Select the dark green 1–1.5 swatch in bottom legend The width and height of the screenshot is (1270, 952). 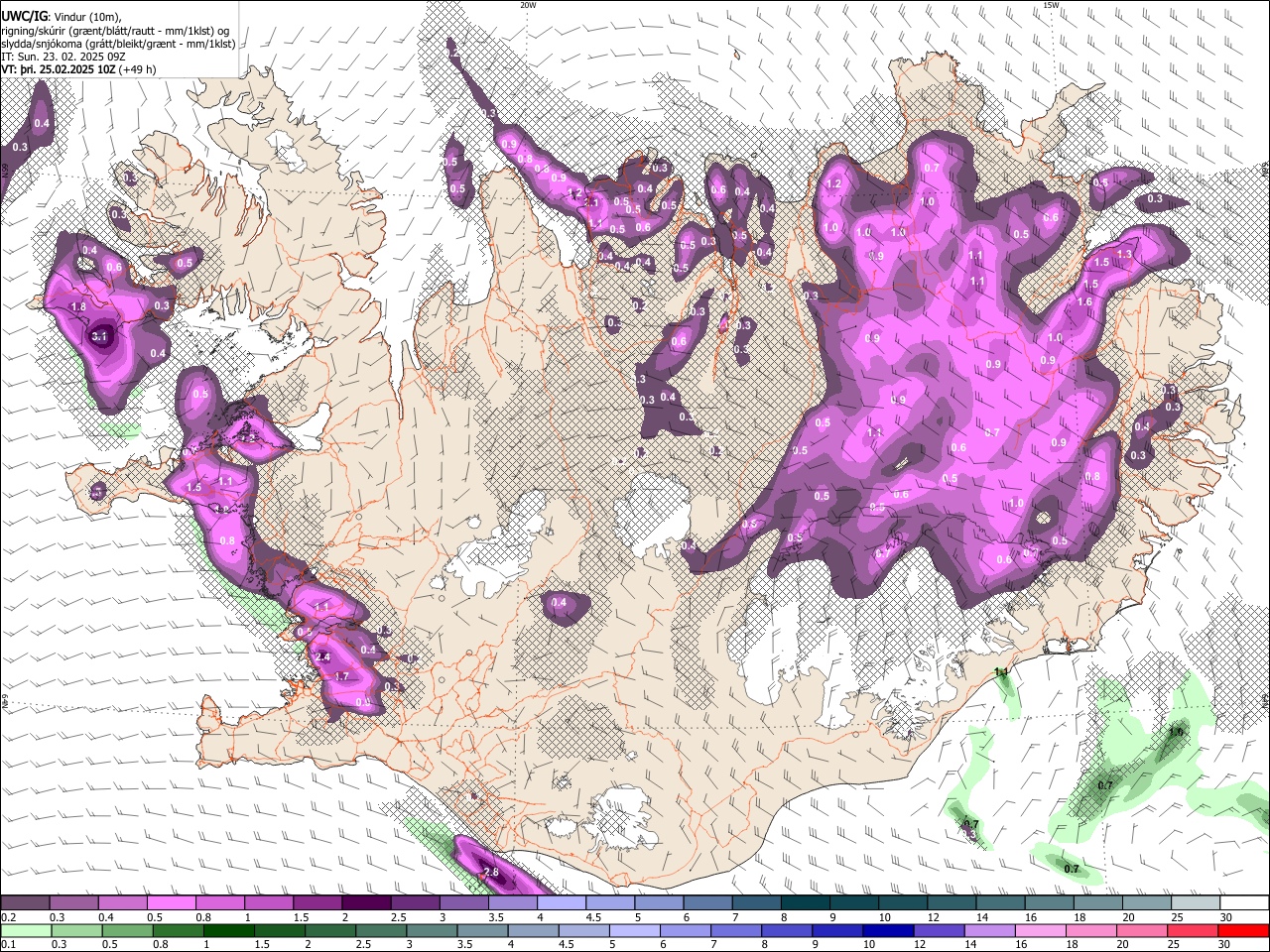coord(228,930)
